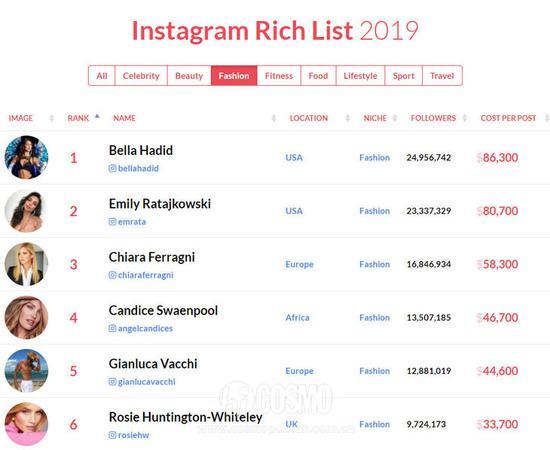Click the Instagram icon beside angelcandices
Image resolution: width=550 pixels, height=450 pixels.
coord(112,328)
